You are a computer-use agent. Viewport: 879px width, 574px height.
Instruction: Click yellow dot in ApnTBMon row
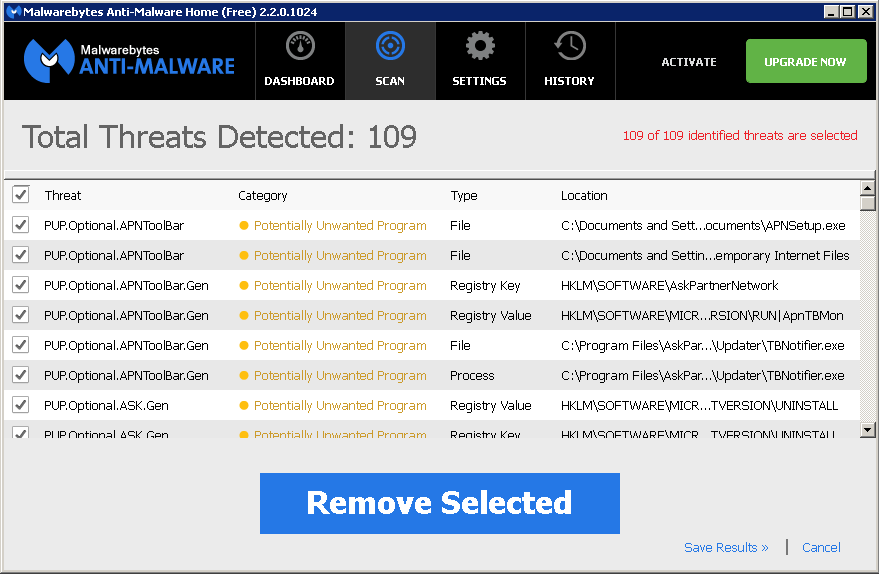tap(244, 316)
